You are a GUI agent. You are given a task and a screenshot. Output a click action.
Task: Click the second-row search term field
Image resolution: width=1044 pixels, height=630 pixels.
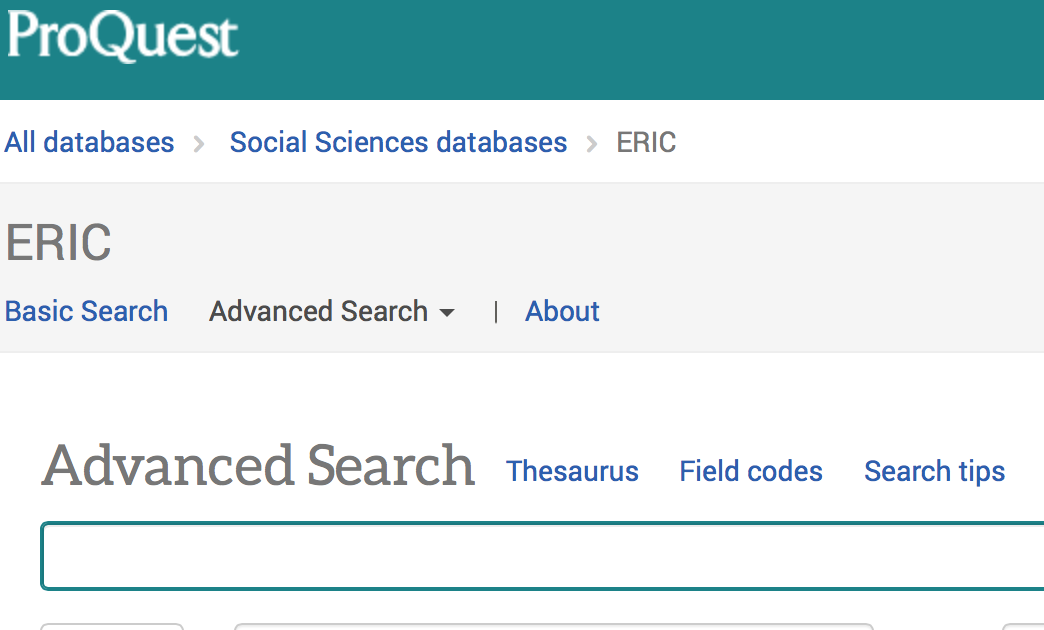[552, 626]
